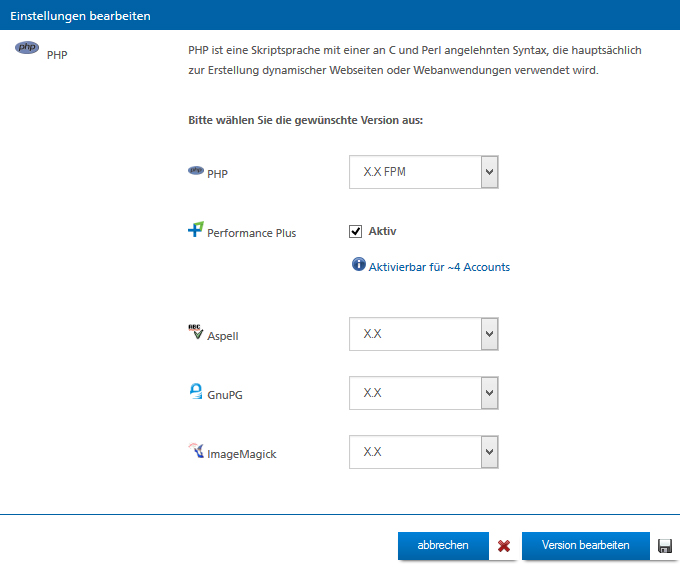Click the Aspell spellcheck ABC icon

pos(196,332)
